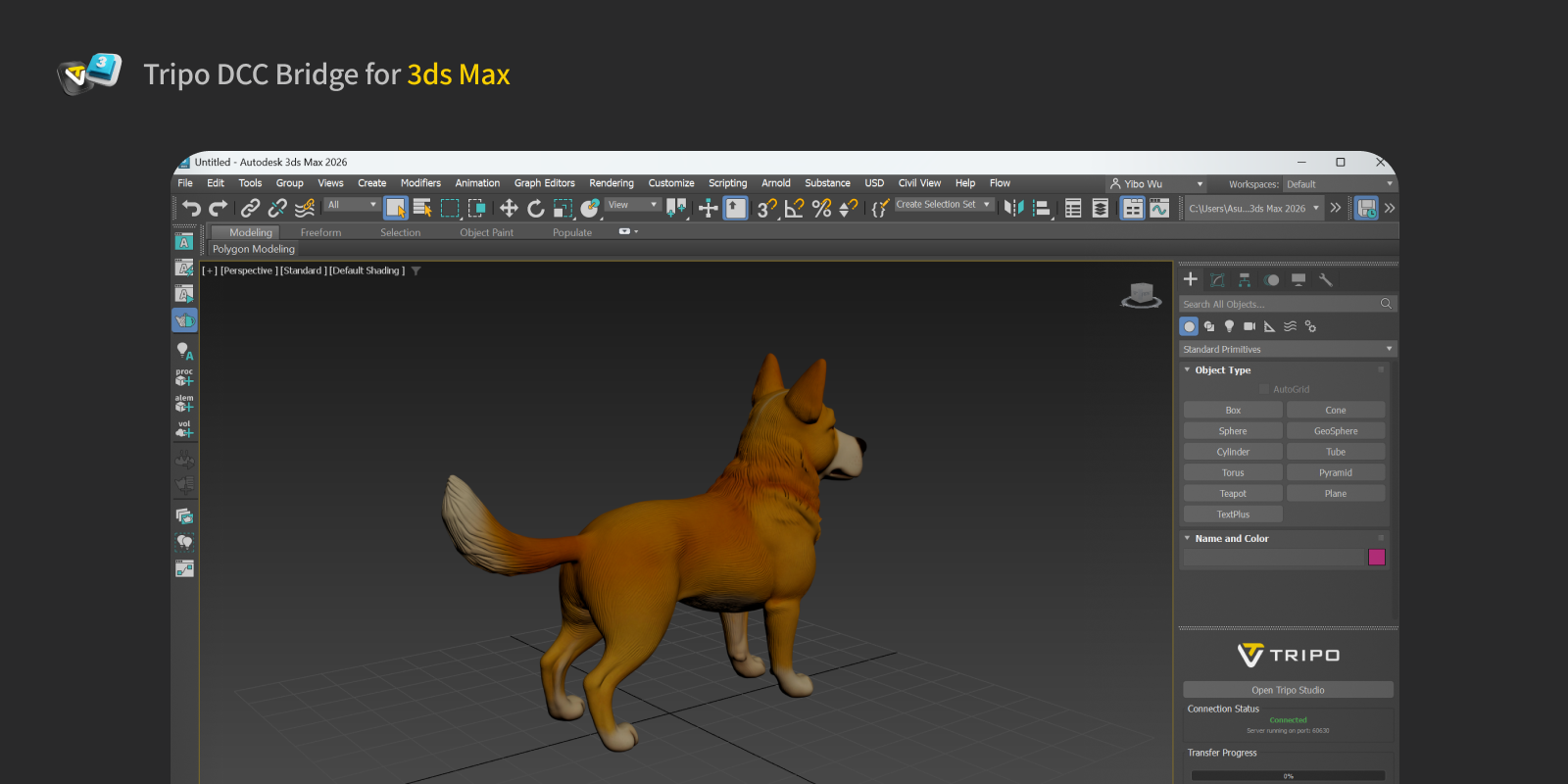Activate the Rotate tool
1568x784 pixels.
point(535,208)
